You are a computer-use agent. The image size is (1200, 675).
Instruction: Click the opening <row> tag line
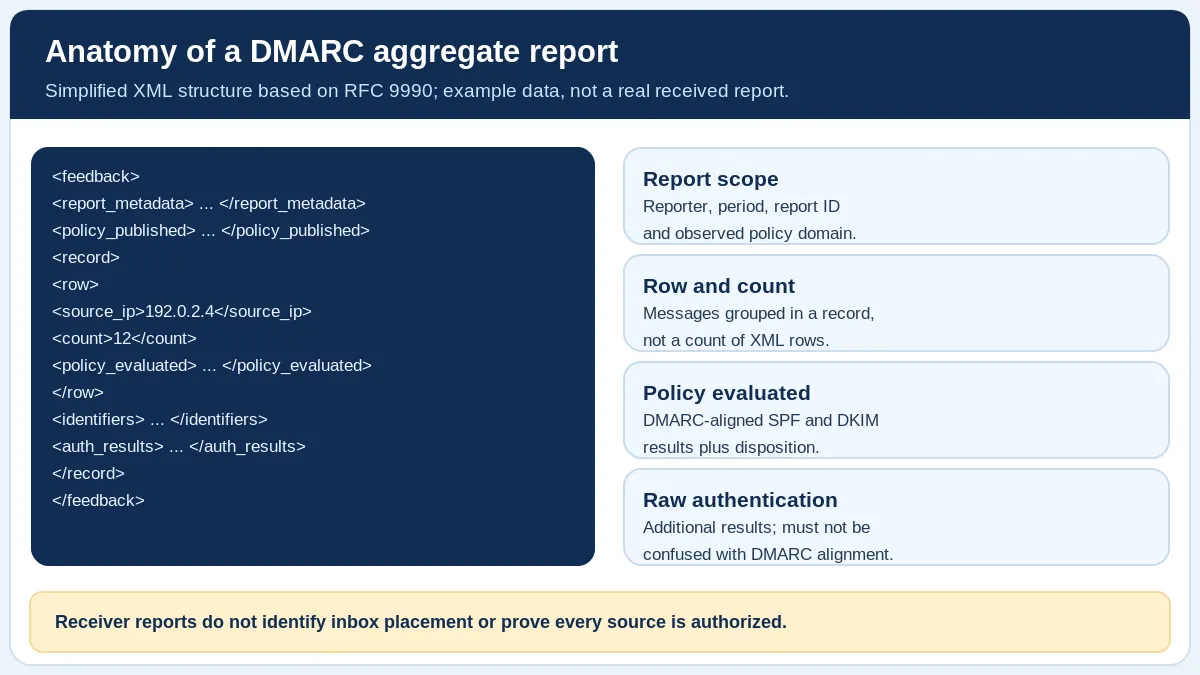pyautogui.click(x=76, y=285)
